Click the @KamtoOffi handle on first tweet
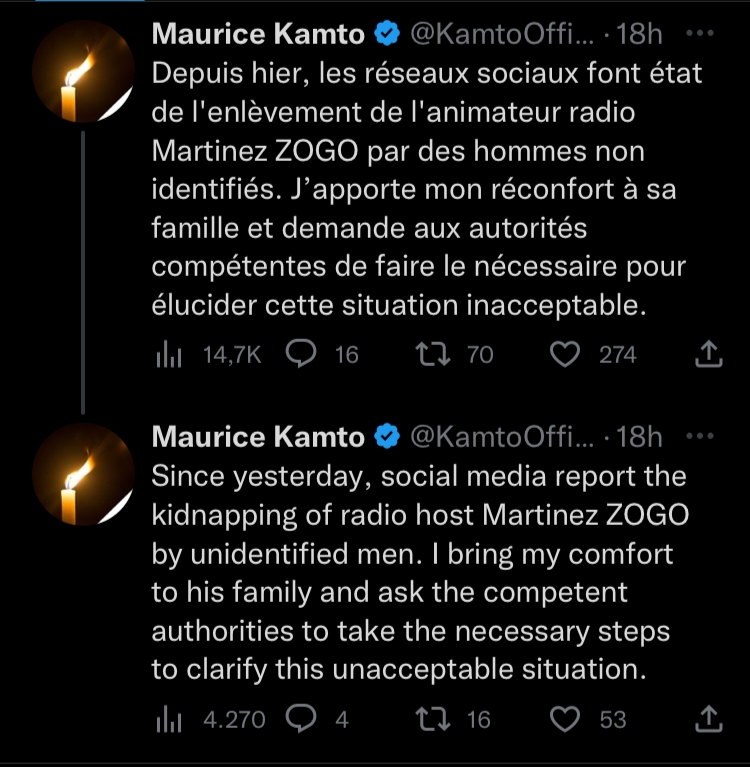 point(502,34)
